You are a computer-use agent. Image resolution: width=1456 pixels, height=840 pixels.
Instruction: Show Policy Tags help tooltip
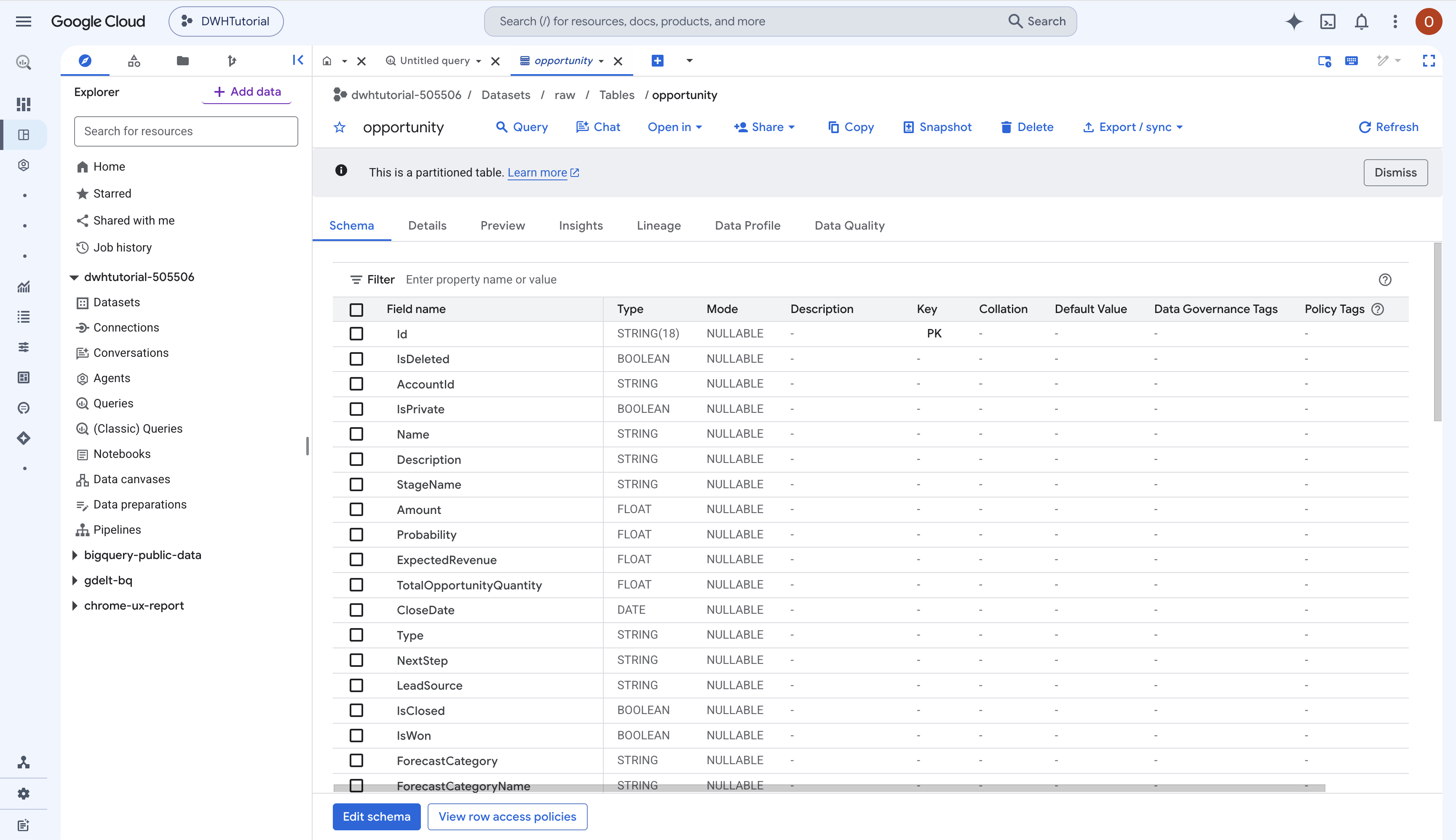(1378, 309)
